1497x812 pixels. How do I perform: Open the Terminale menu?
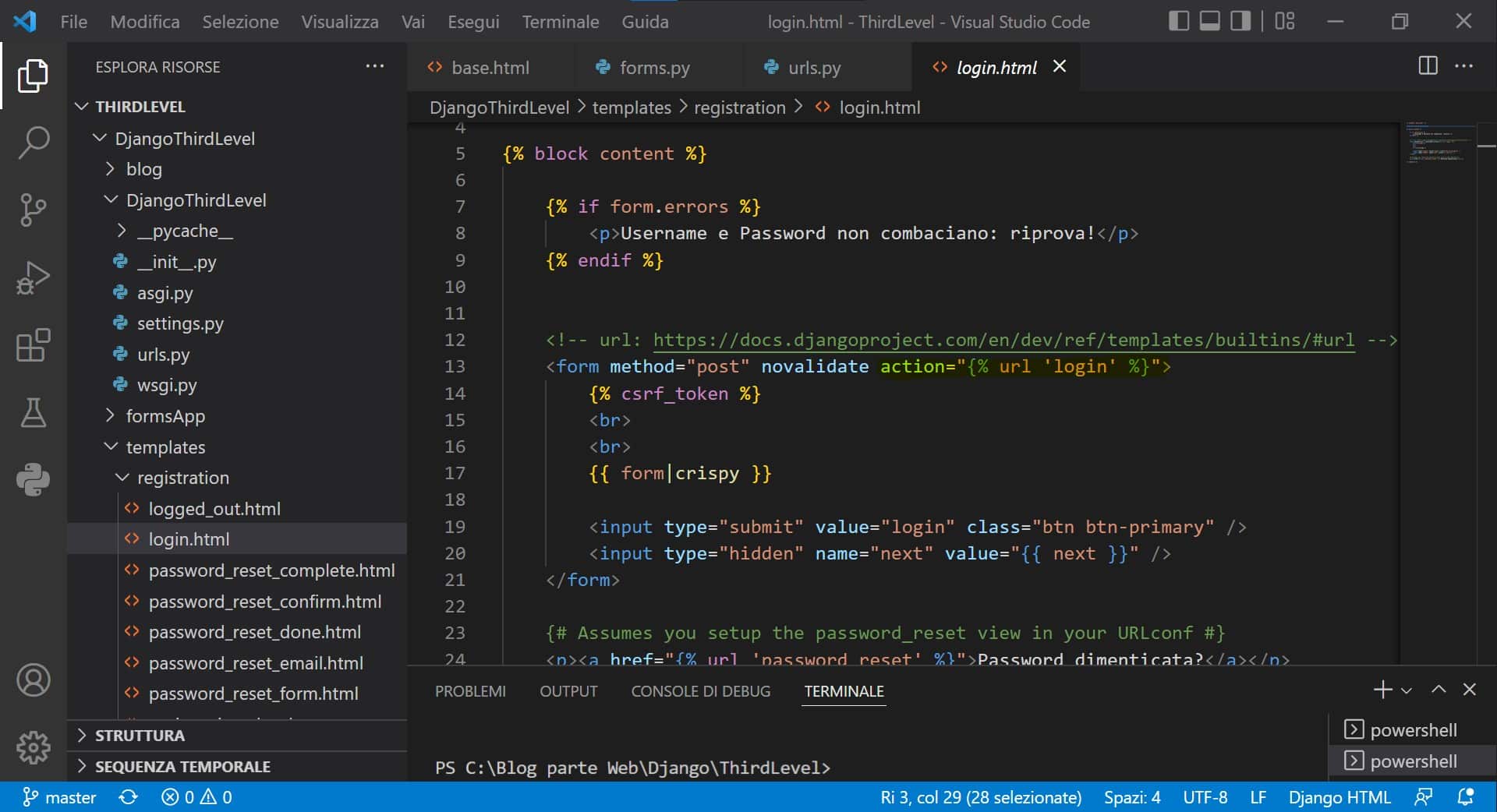click(x=561, y=22)
